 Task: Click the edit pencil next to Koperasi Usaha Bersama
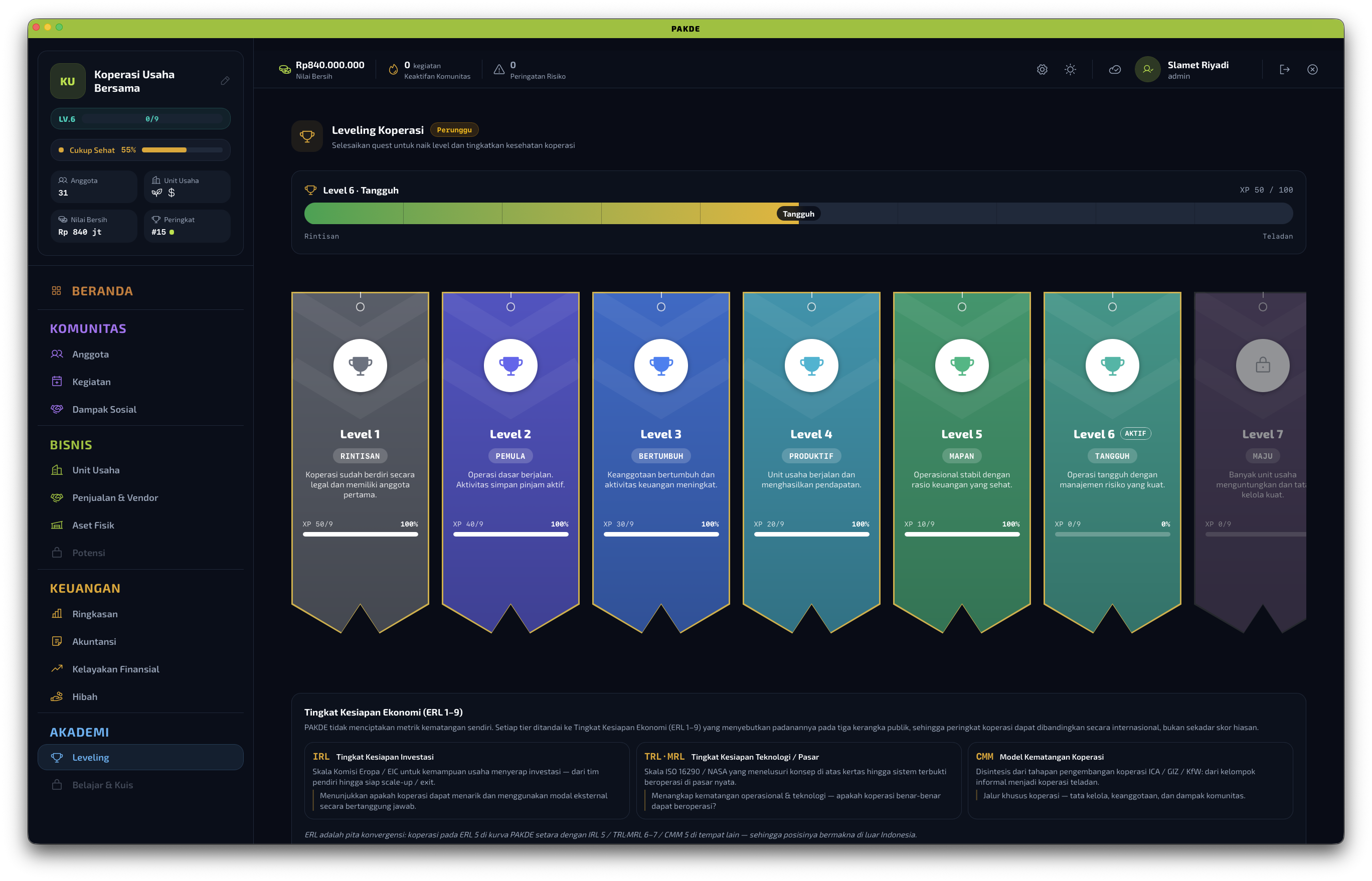tap(225, 81)
